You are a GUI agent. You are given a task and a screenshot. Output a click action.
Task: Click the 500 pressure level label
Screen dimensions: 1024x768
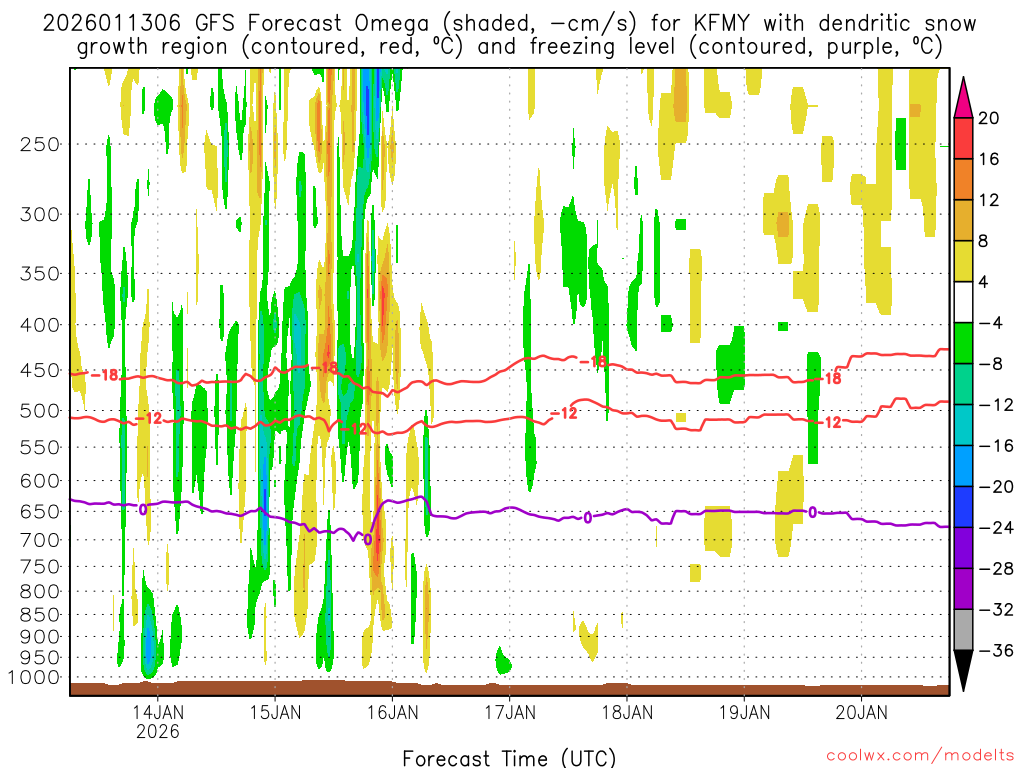pos(40,411)
